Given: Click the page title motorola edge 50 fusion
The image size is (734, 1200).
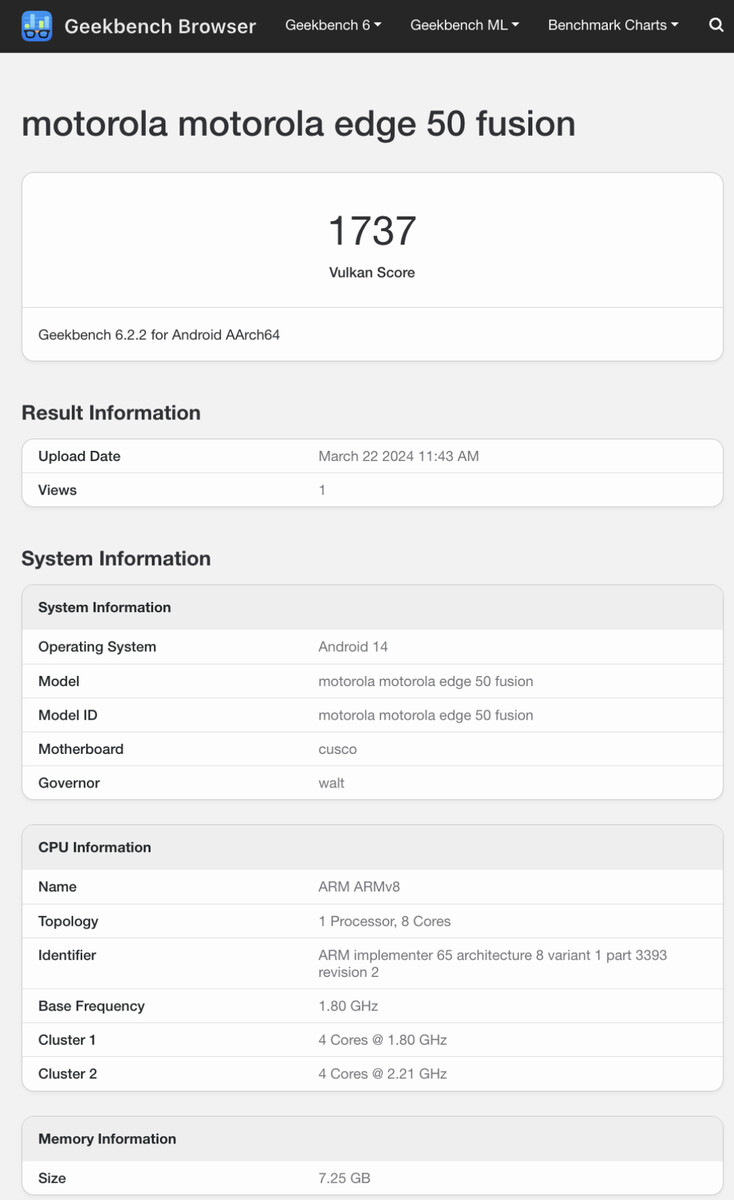Looking at the screenshot, I should click(x=298, y=124).
